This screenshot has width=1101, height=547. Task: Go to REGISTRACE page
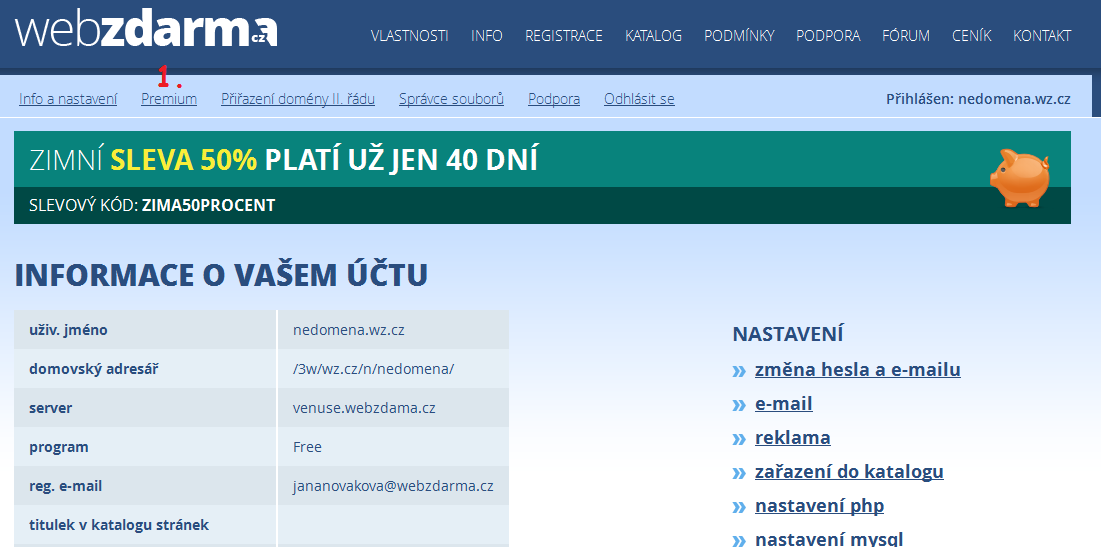[564, 35]
